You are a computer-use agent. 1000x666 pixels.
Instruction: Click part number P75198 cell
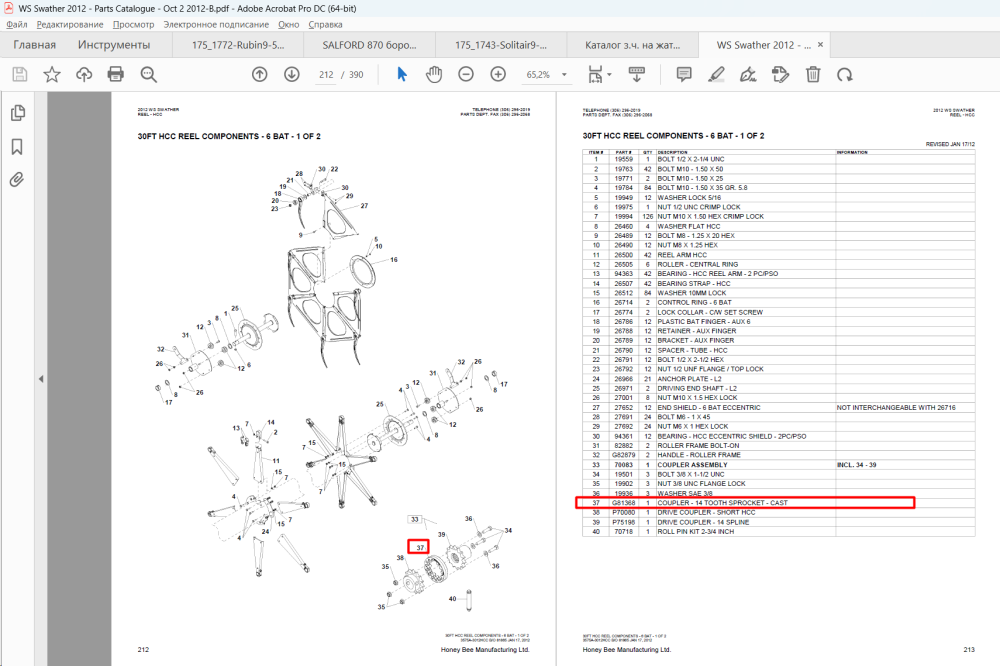click(624, 522)
